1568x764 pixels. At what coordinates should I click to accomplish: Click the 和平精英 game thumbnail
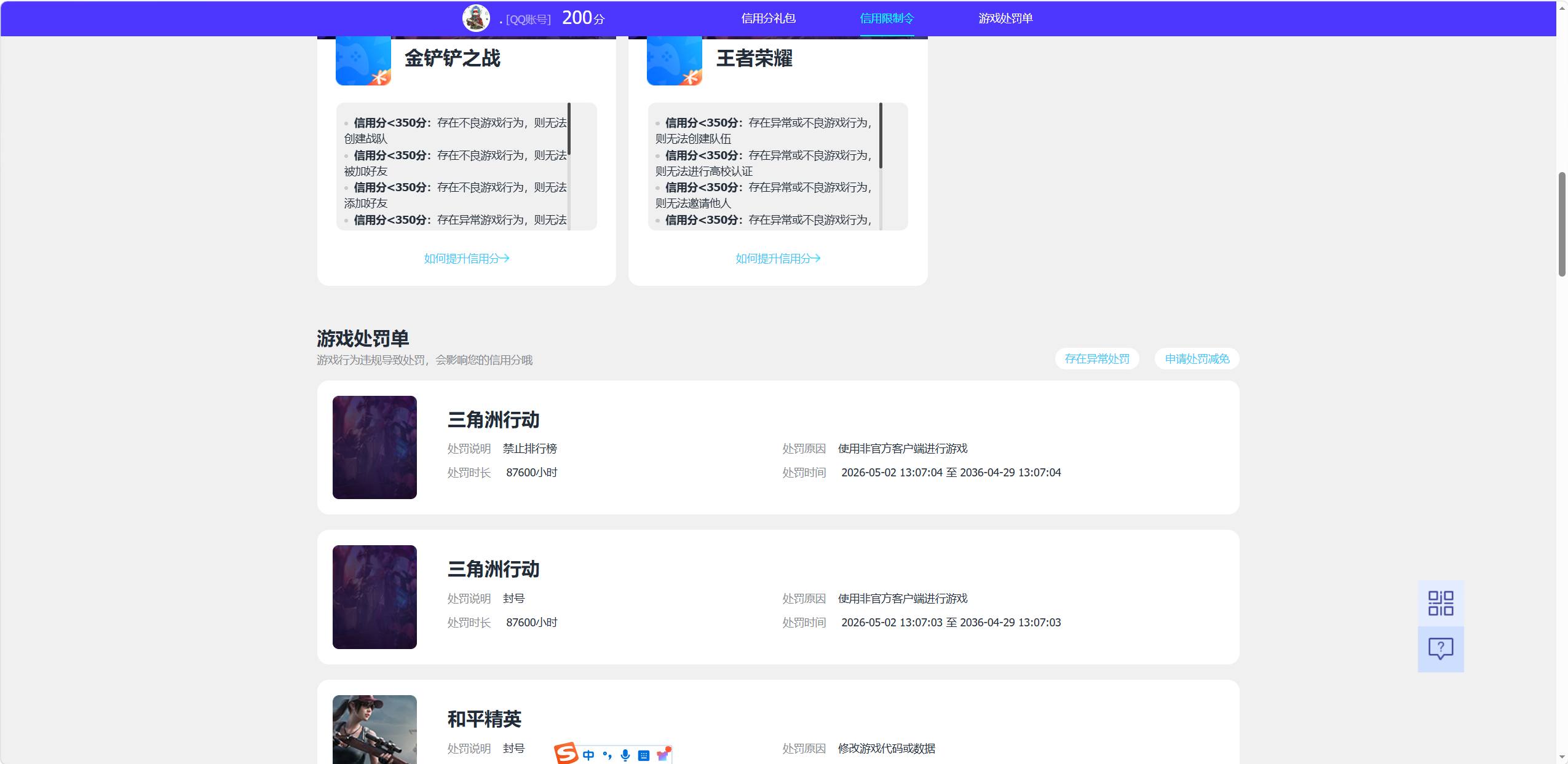tap(374, 730)
